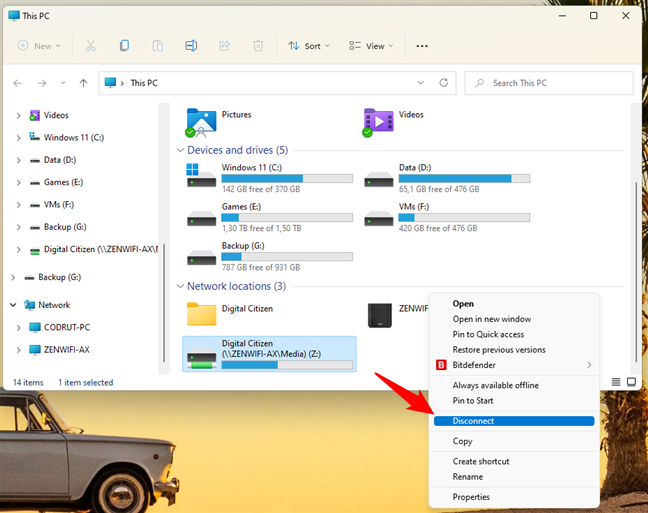Expand the Bitdefender submenu arrow

589,365
